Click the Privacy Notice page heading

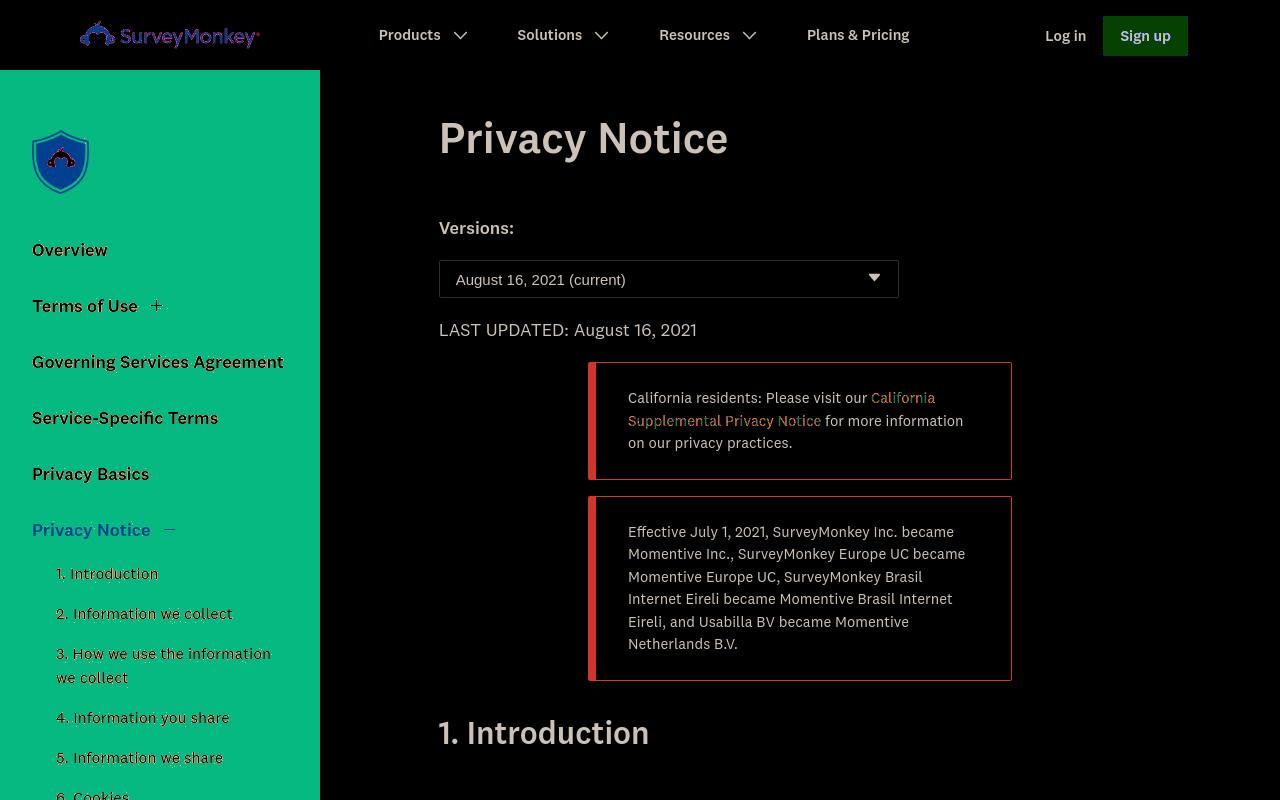coord(583,138)
